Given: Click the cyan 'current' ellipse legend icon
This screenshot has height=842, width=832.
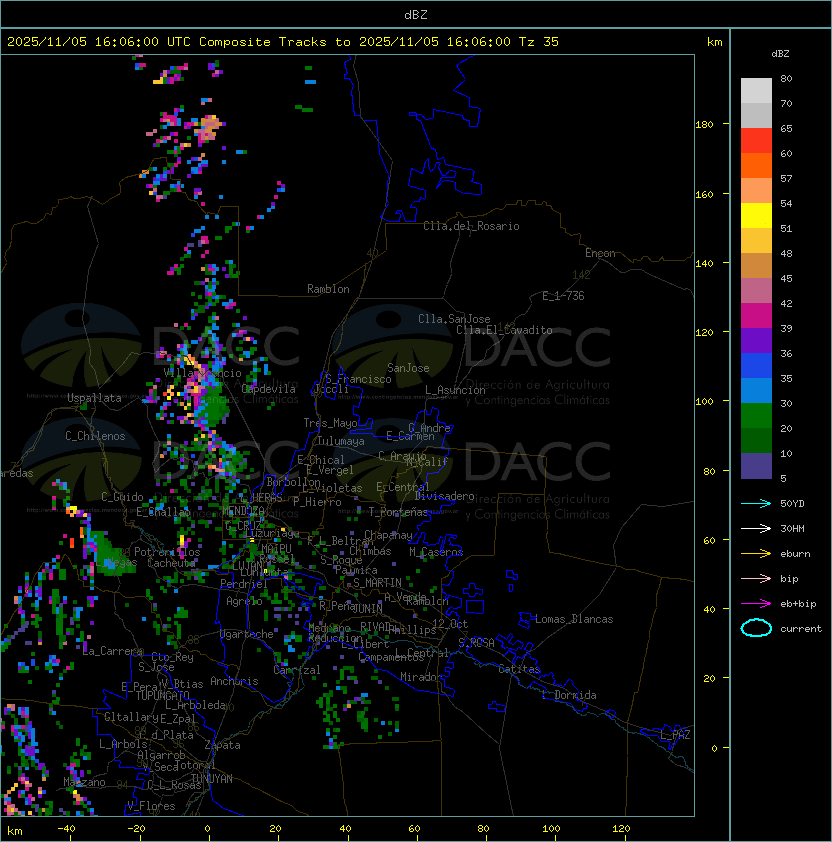Looking at the screenshot, I should [x=756, y=628].
